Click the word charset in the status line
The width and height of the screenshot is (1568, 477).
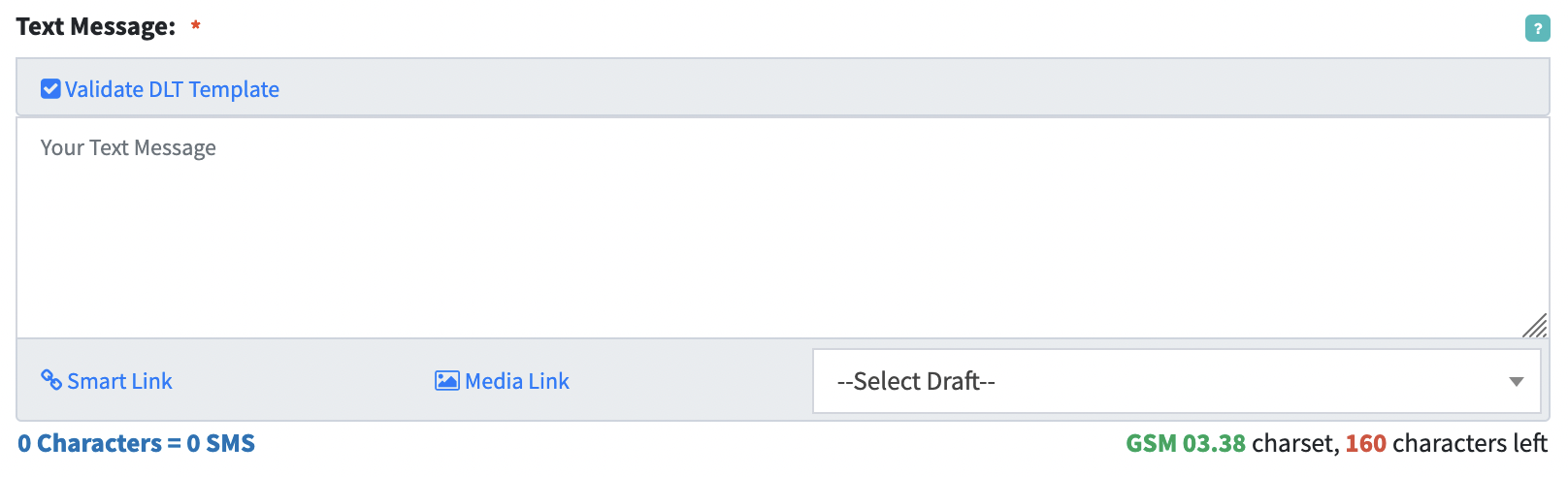(x=1292, y=443)
